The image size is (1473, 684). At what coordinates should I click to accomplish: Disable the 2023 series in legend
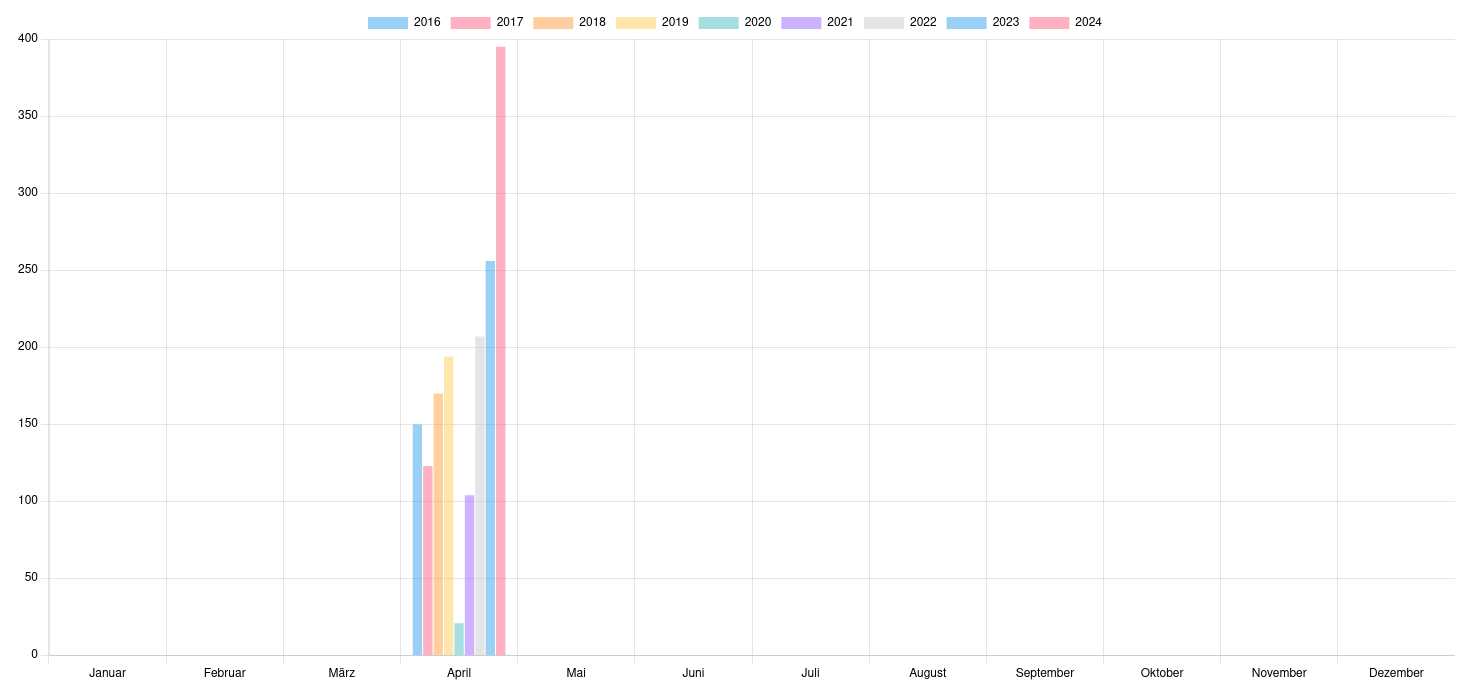point(983,22)
